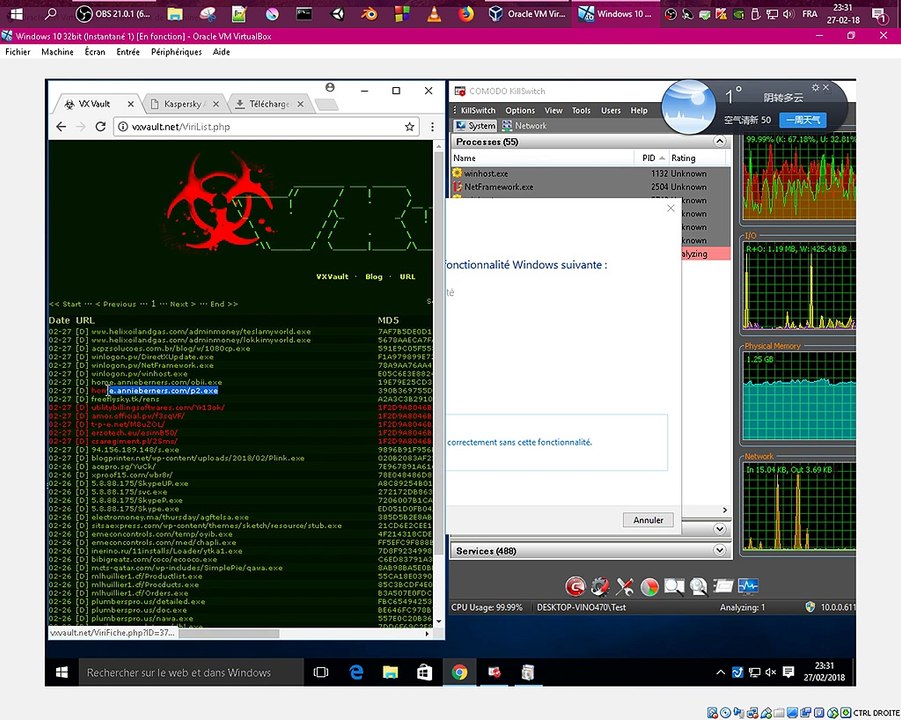Open File Explorer in the VM taskbar
The width and height of the screenshot is (901, 720).
coord(390,672)
